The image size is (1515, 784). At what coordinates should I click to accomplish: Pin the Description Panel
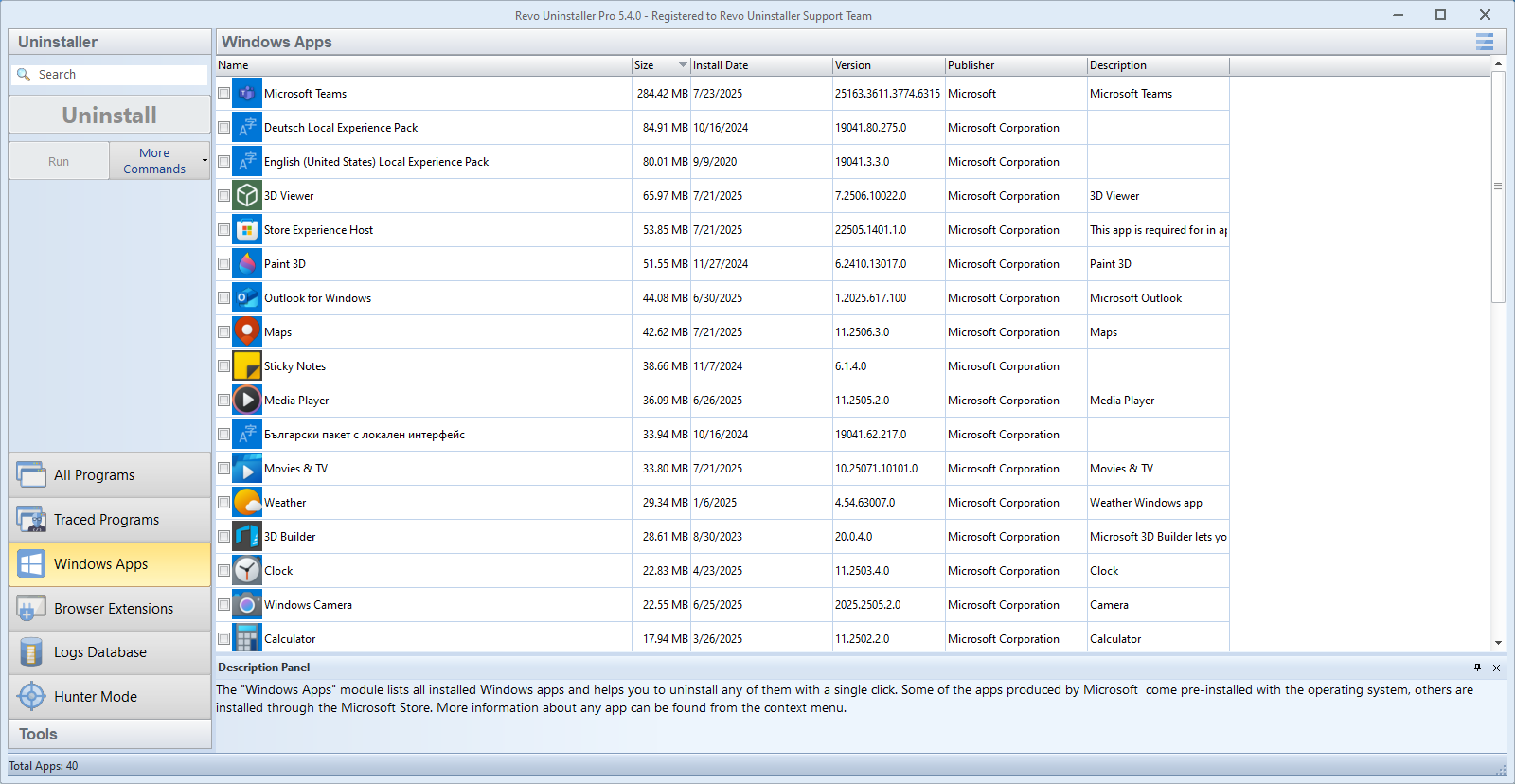coord(1477,668)
